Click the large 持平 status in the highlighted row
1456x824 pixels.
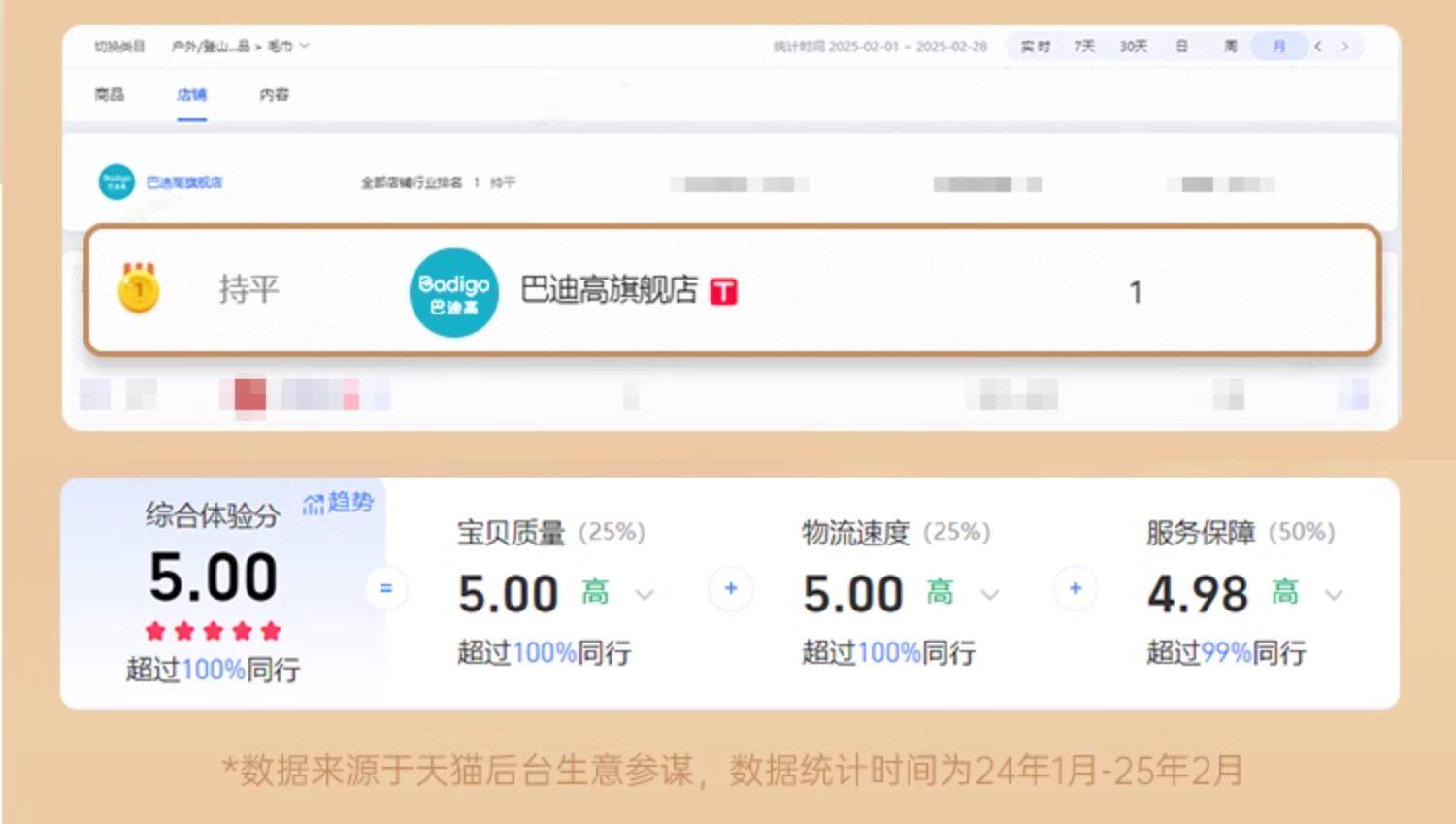(248, 288)
